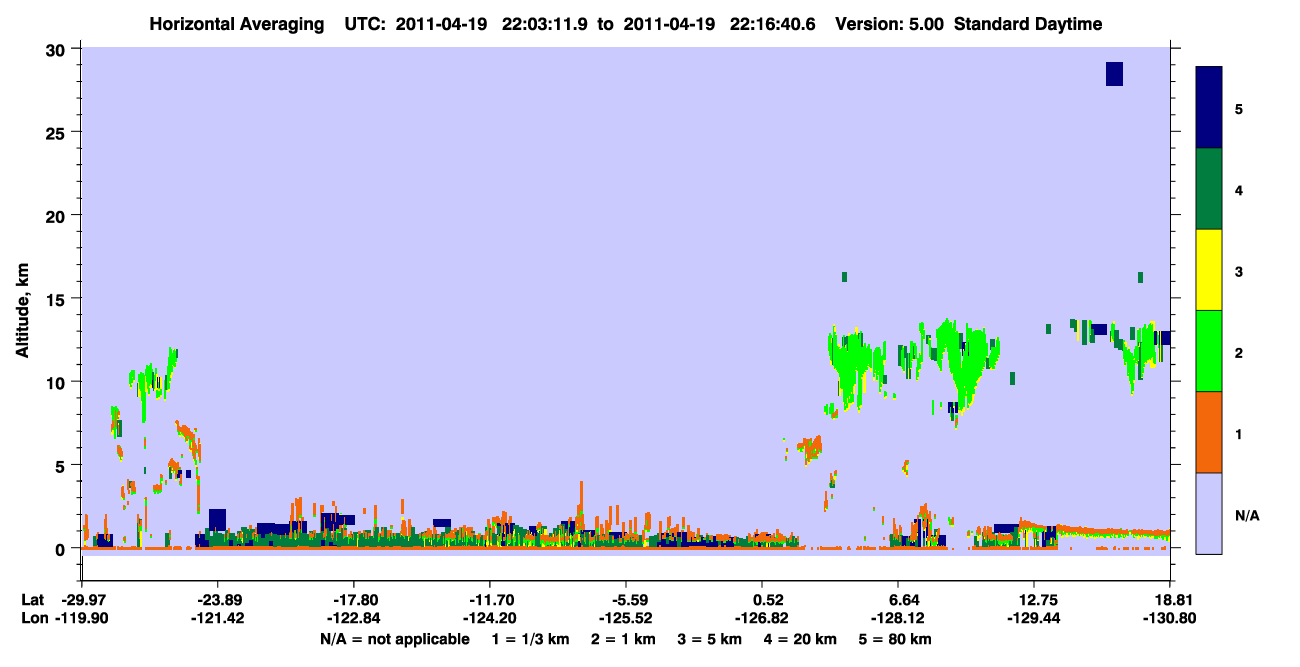Image resolution: width=1300 pixels, height=667 pixels.
Task: Click the end time '22:16:40.6'
Action: point(775,24)
